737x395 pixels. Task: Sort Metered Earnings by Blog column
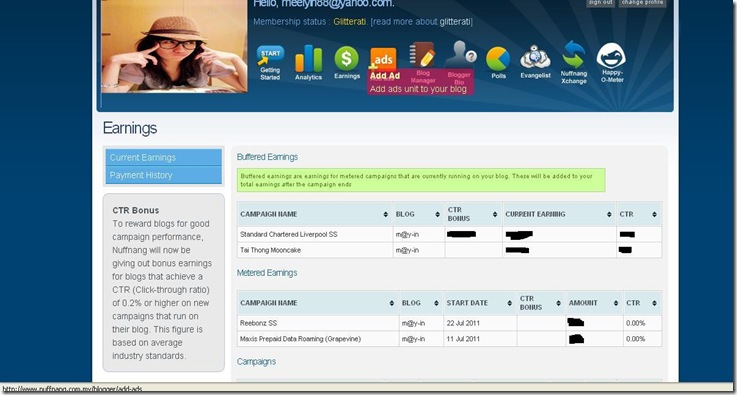(421, 303)
